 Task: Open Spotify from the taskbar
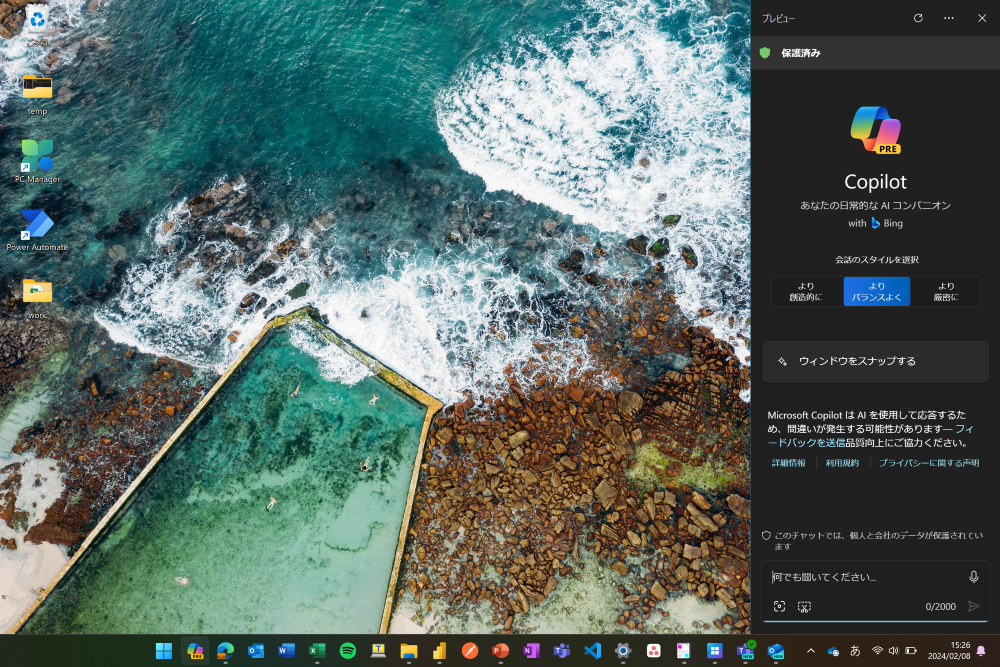pyautogui.click(x=348, y=651)
